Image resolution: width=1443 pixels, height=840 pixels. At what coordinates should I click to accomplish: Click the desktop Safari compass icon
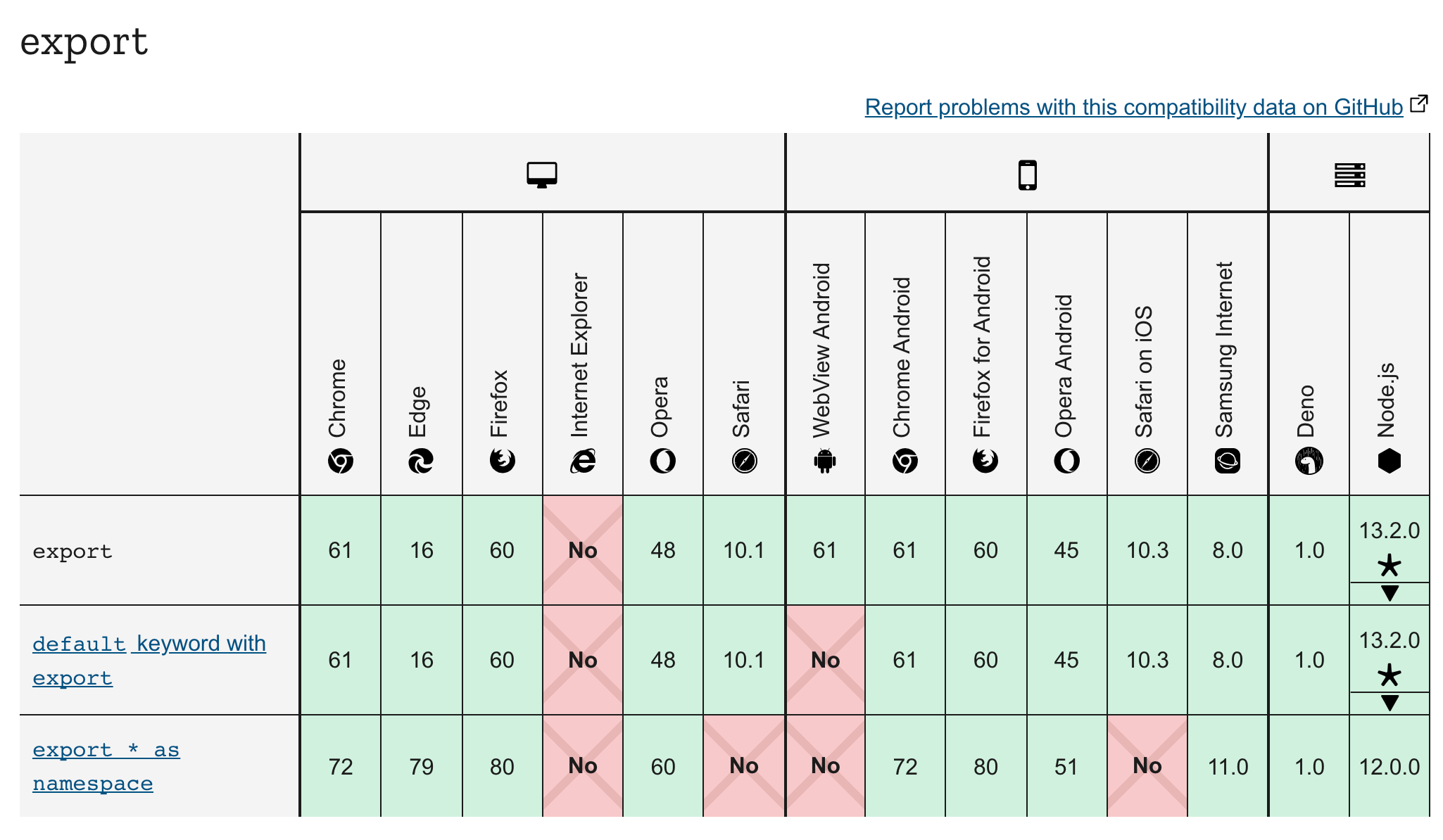click(744, 462)
